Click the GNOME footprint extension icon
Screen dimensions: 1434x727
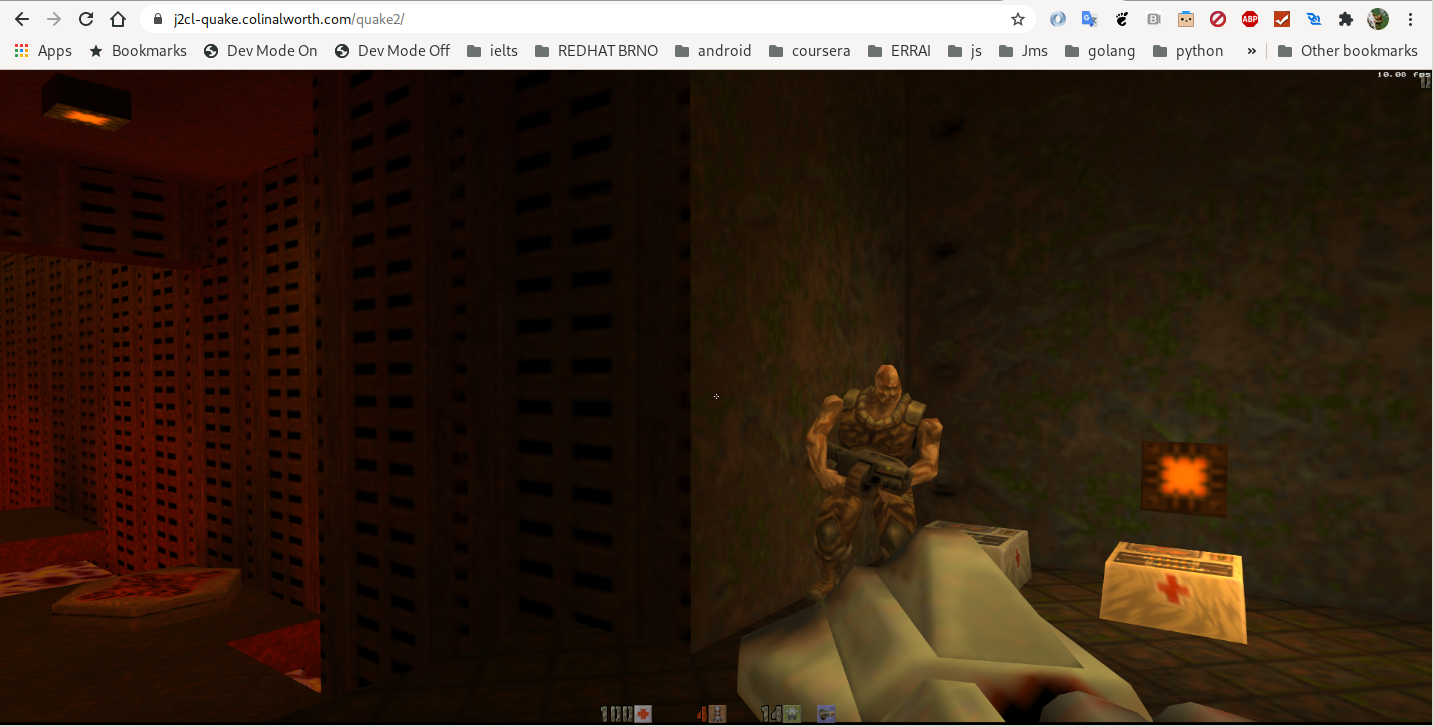click(1122, 19)
